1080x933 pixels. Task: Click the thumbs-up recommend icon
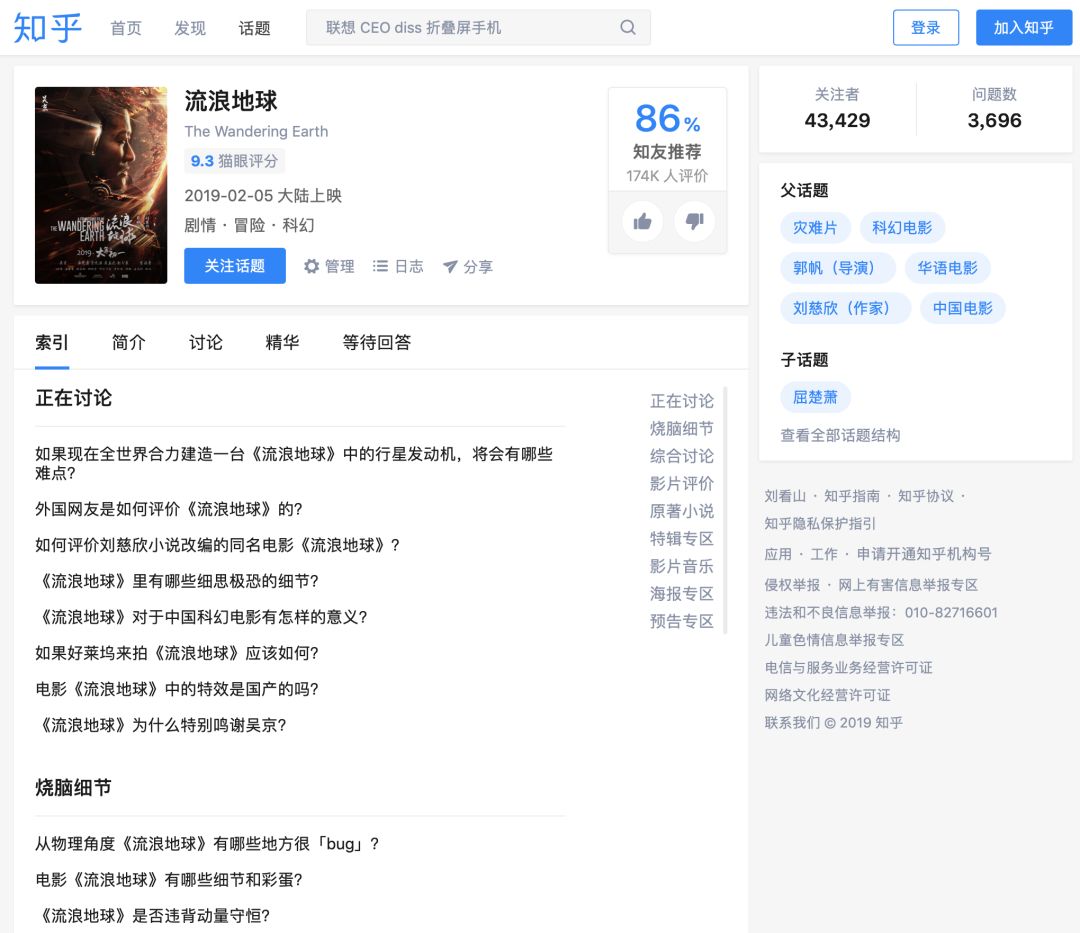(x=642, y=221)
